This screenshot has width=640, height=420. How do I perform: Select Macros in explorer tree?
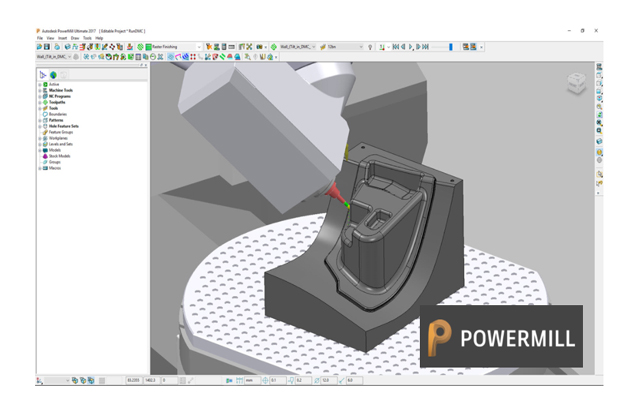tap(55, 168)
